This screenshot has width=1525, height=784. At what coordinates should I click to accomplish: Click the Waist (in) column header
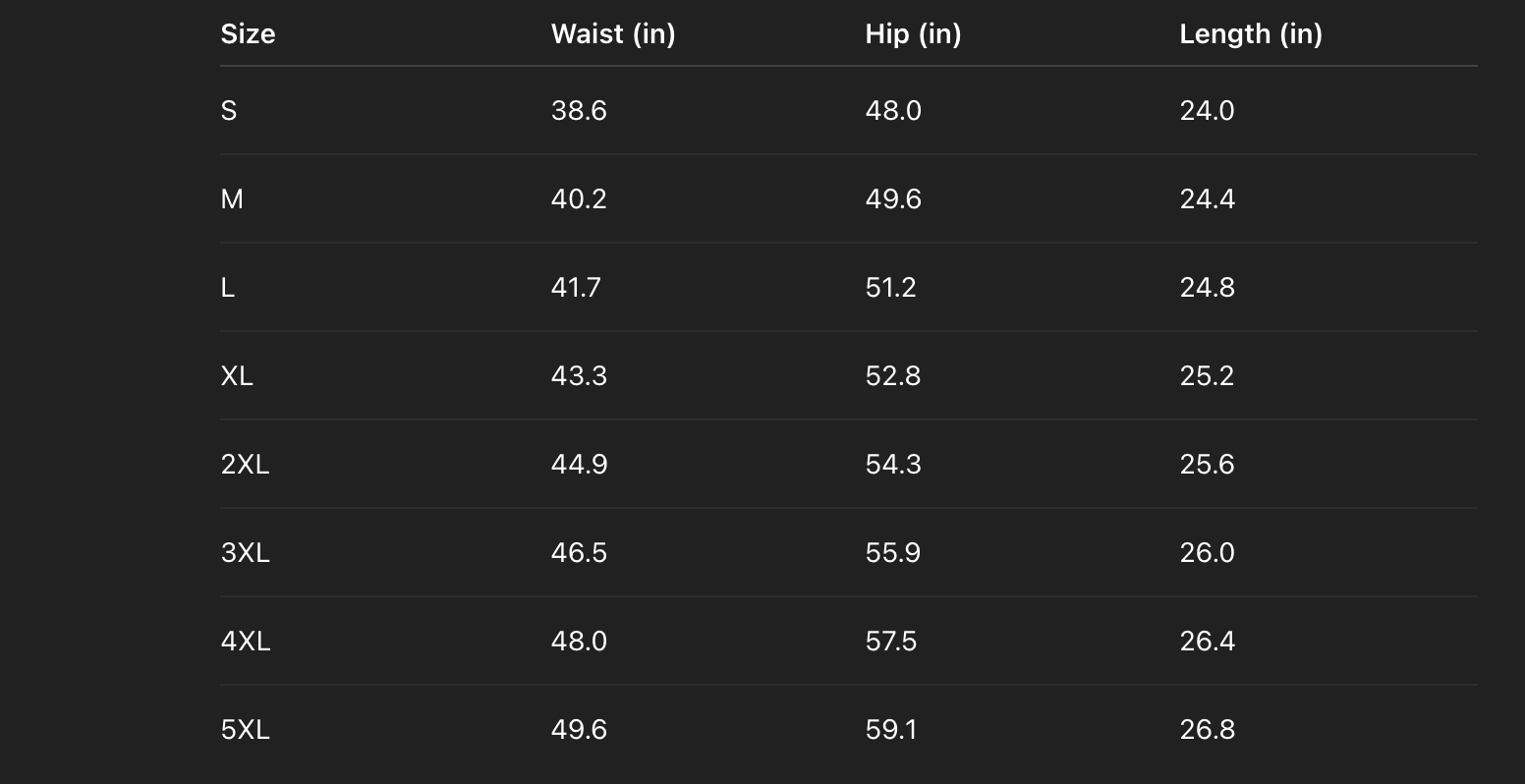pos(613,34)
